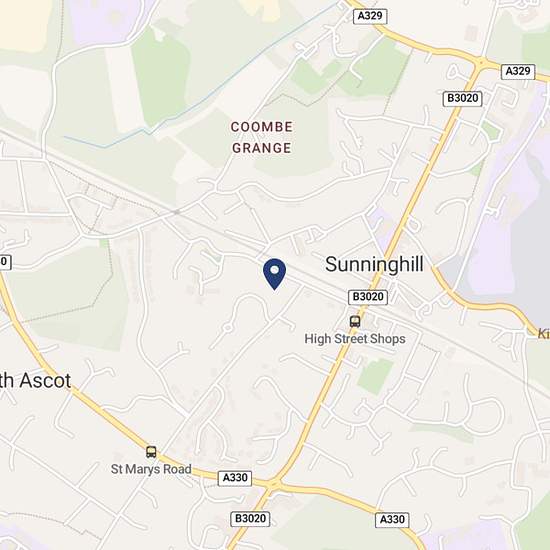This screenshot has height=550, width=550.
Task: Select the High Street Shops bus stop icon
Action: [x=355, y=321]
